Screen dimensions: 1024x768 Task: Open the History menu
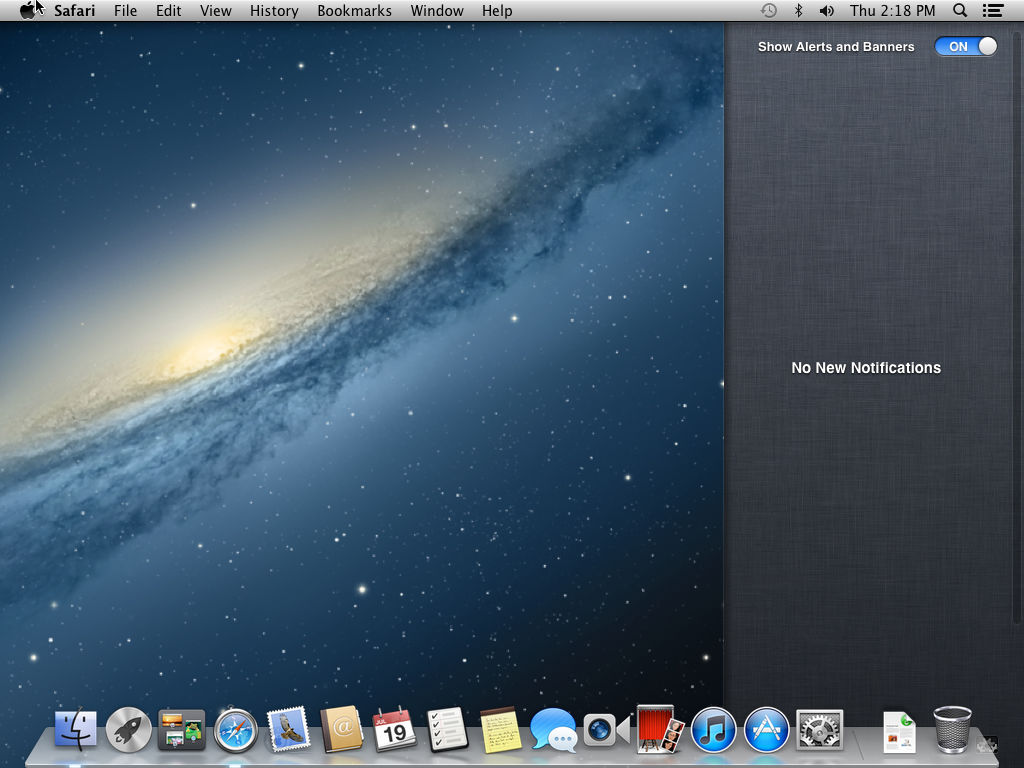pos(274,11)
